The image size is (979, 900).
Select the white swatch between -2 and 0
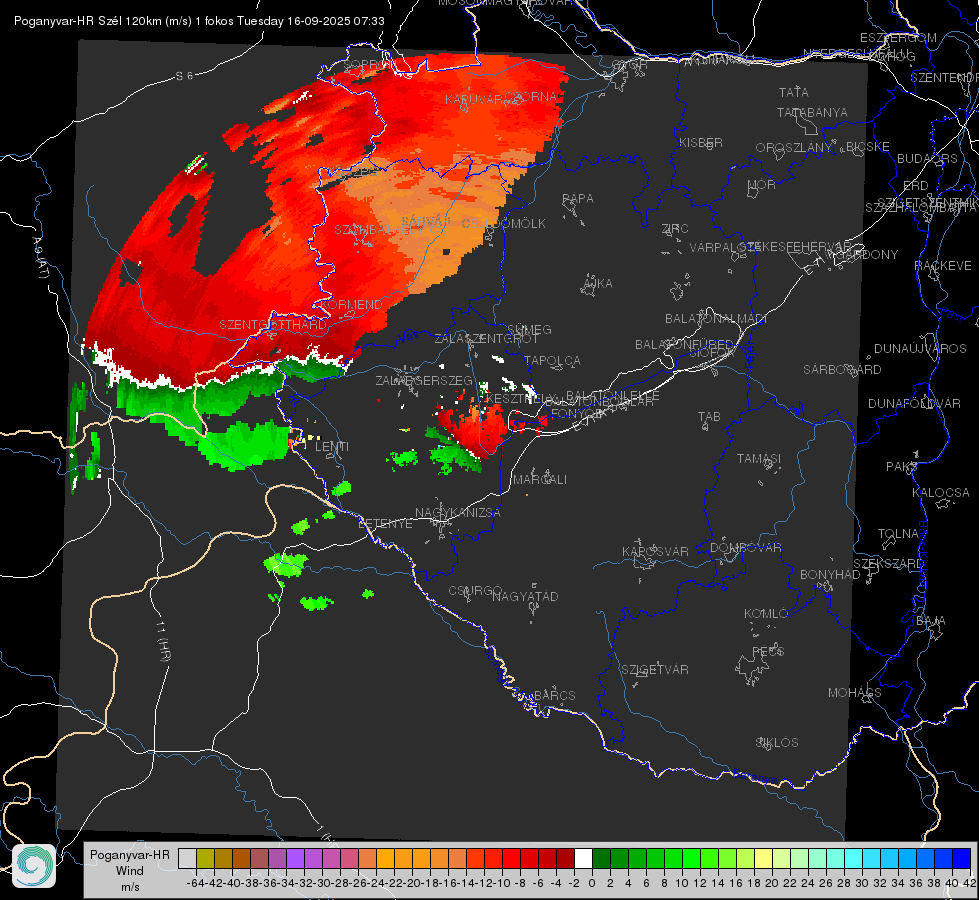[583, 858]
